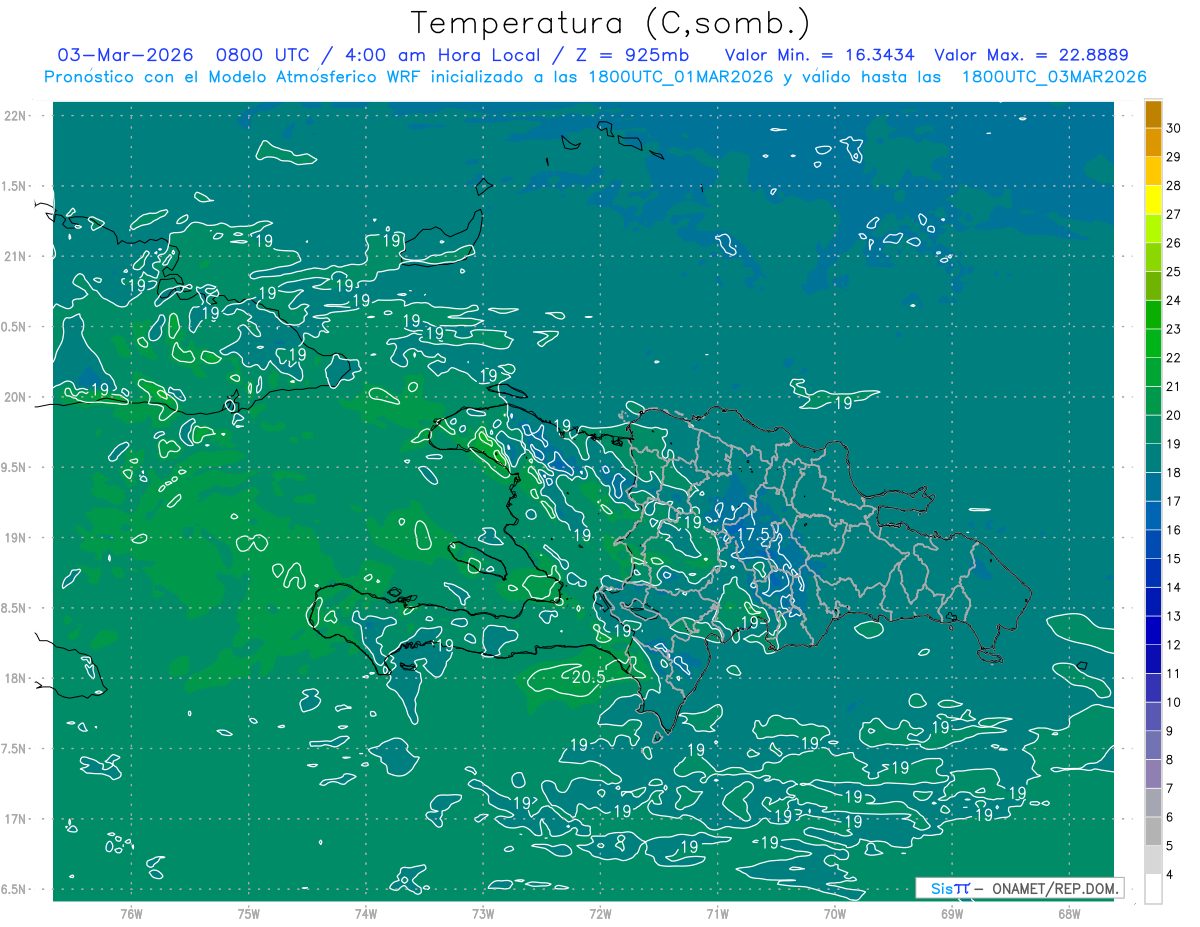Click the color scale label '24'
This screenshot has height=927, width=1200.
1173,301
